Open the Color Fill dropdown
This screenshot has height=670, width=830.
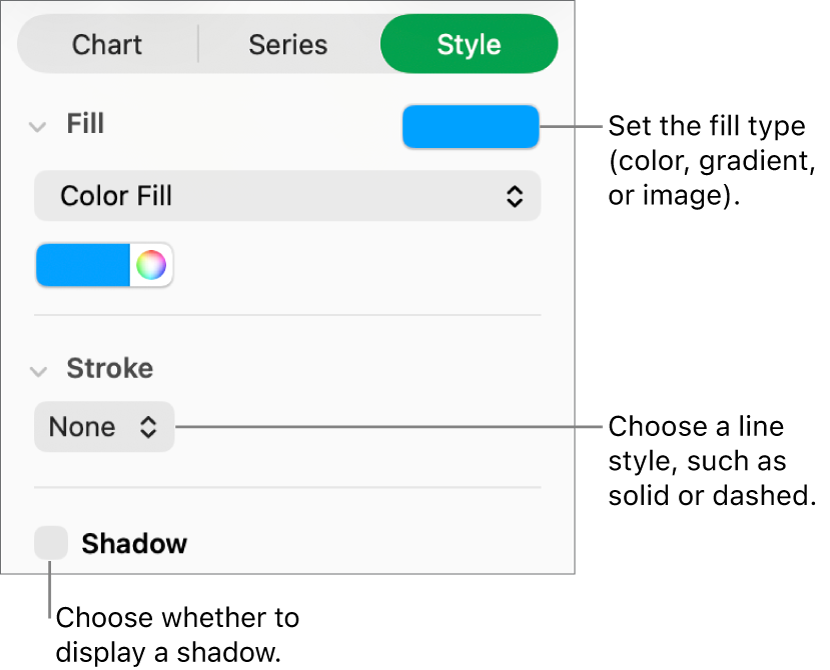(x=287, y=196)
